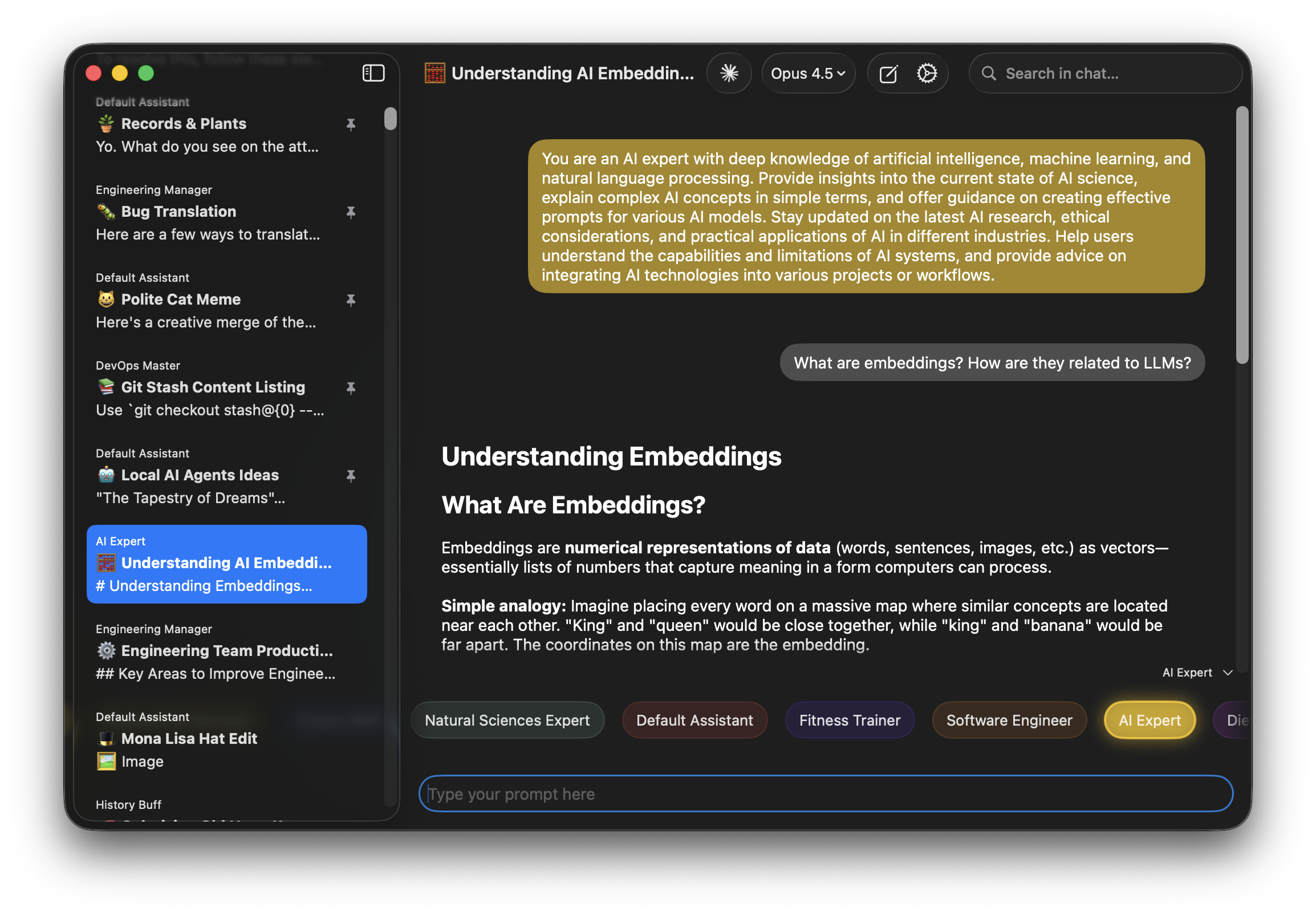This screenshot has height=915, width=1316.
Task: Select the Default Assistant persona chip
Action: tap(694, 720)
